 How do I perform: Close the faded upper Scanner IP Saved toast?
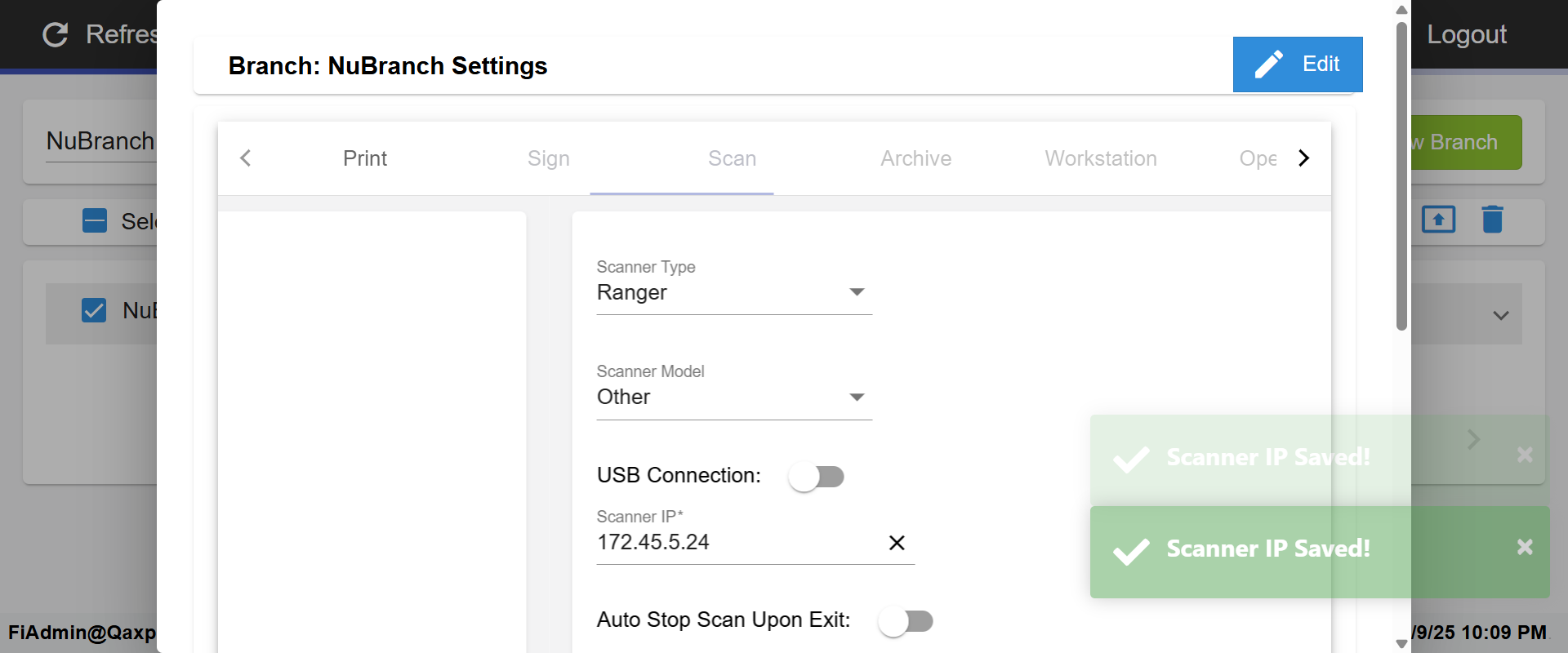pyautogui.click(x=1524, y=455)
